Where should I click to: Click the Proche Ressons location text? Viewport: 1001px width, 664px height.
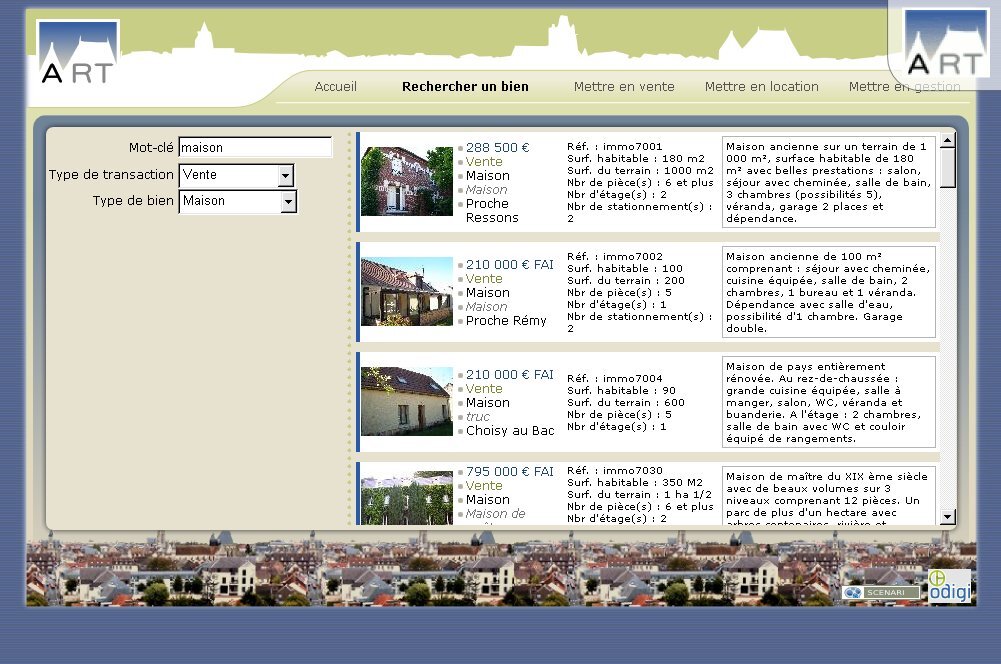click(x=492, y=211)
